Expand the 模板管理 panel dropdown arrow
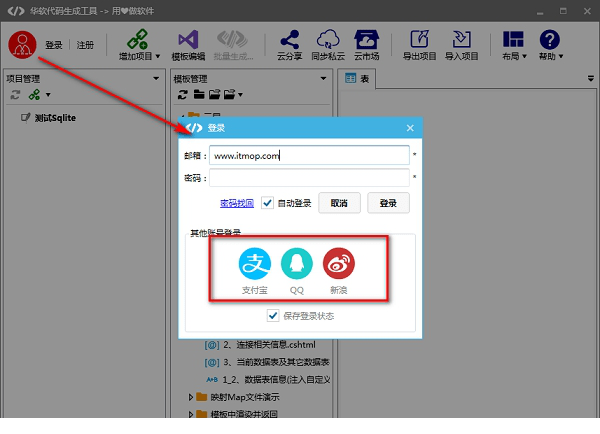Screen dimensions: 600x434 pos(323,78)
